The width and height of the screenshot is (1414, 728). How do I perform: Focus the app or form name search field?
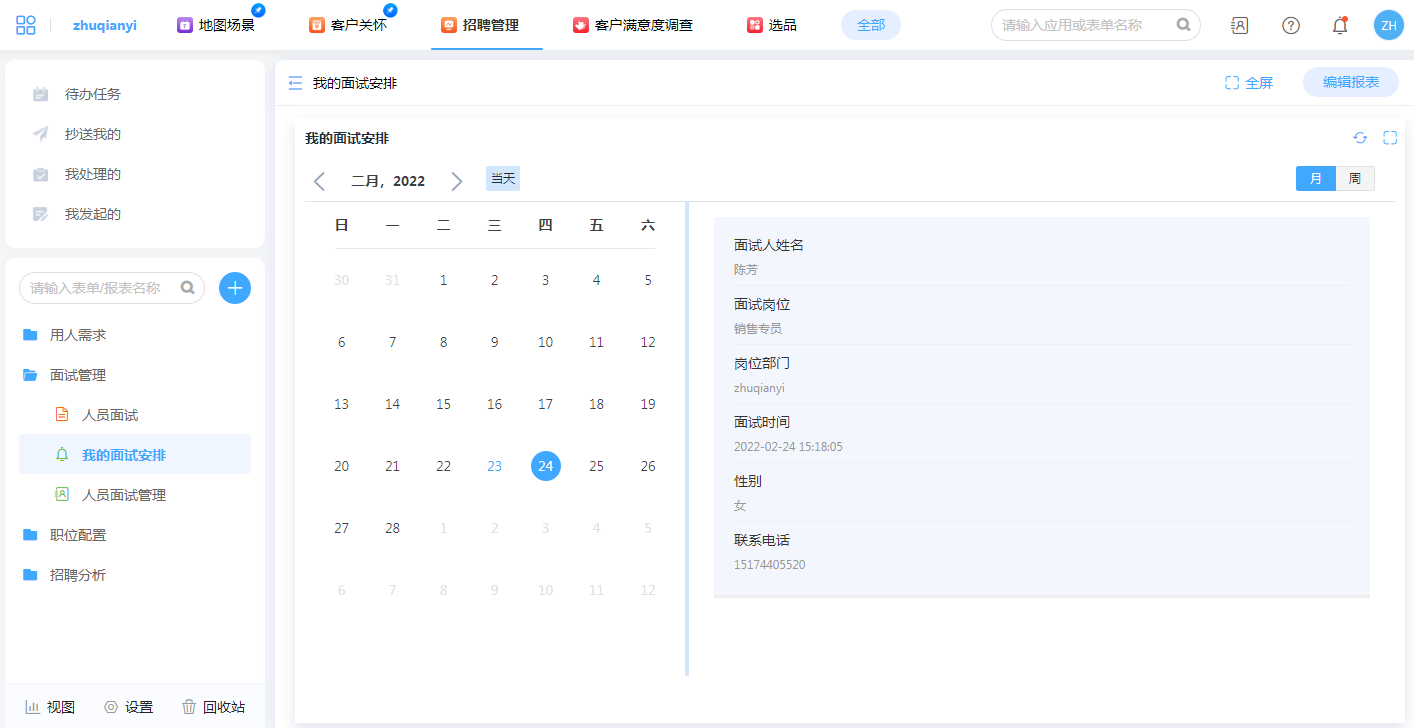click(1085, 25)
